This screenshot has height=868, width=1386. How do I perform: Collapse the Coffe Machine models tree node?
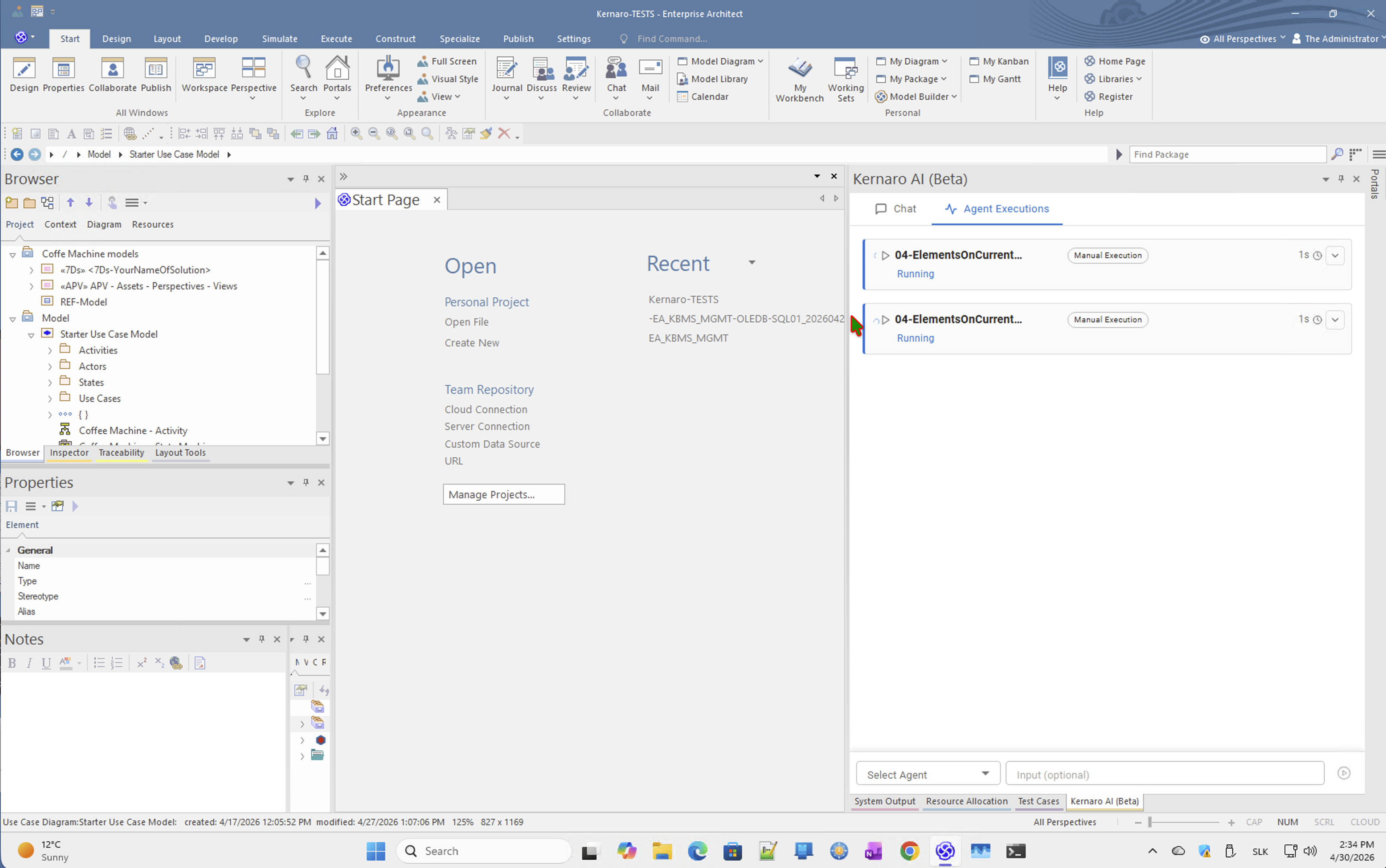pyautogui.click(x=12, y=254)
